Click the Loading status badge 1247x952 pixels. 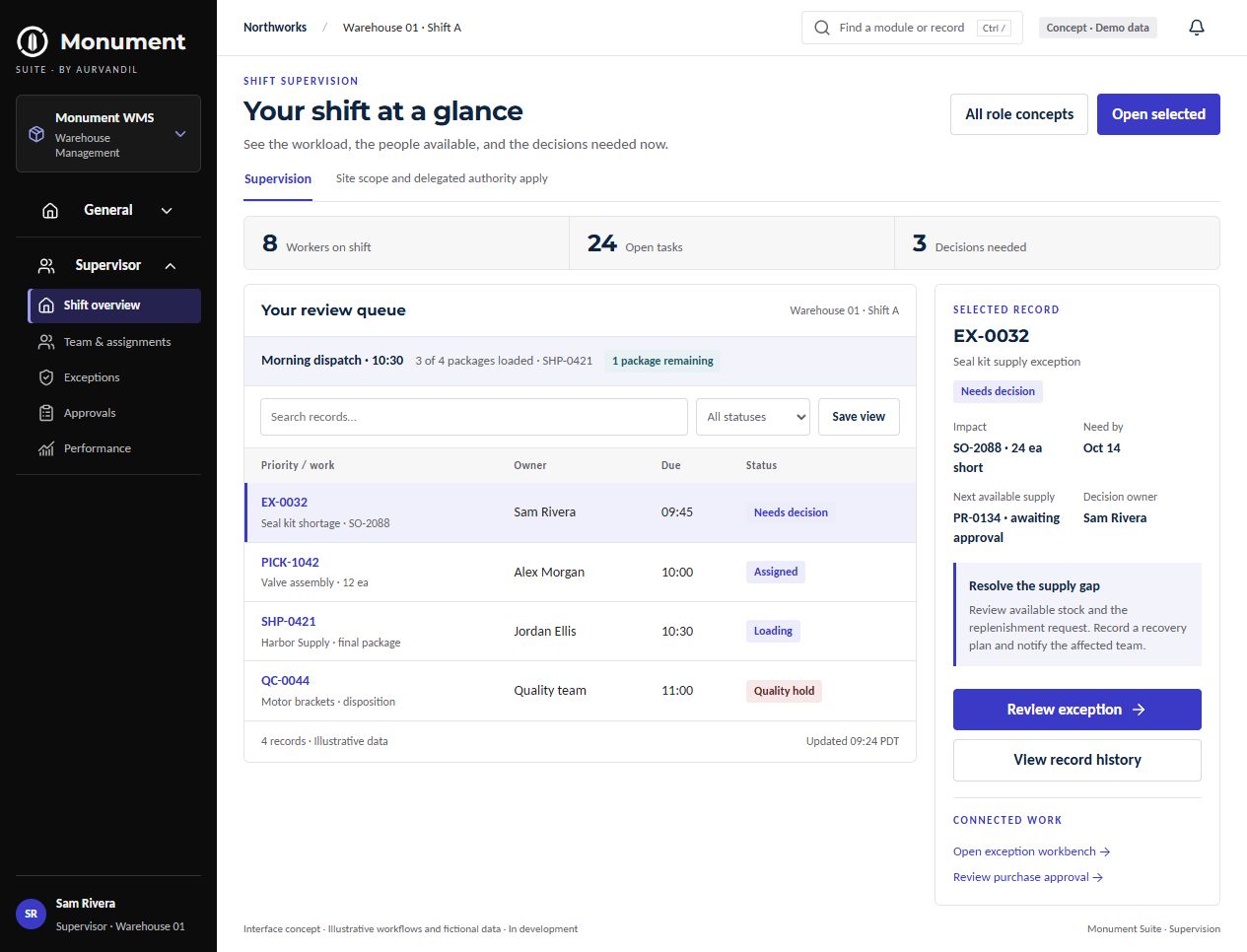click(x=773, y=631)
